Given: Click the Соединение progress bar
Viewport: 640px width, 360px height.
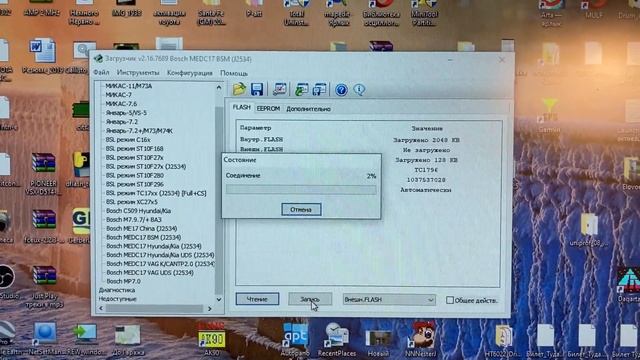Looking at the screenshot, I should coord(301,190).
